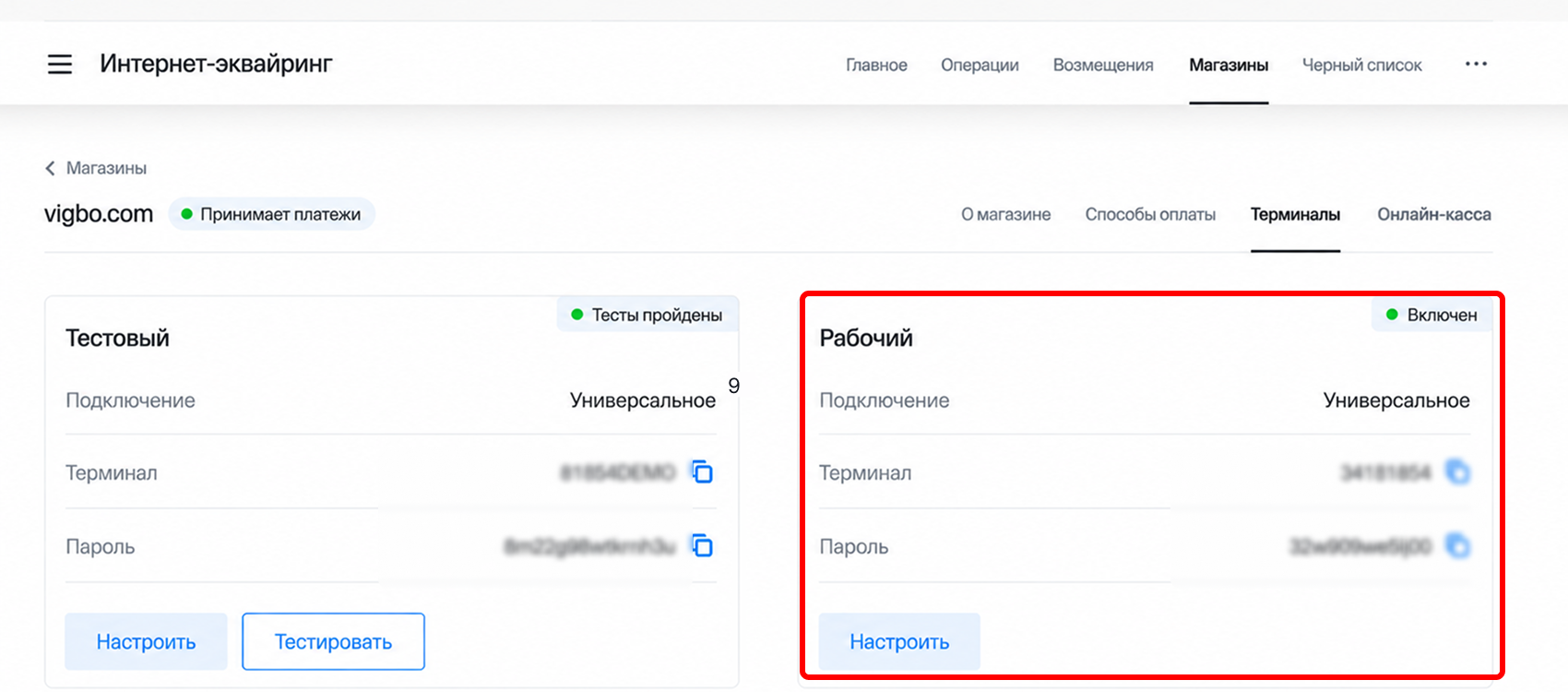Click the Пароль label in Рабочий card
The height and width of the screenshot is (692, 1568).
point(854,547)
